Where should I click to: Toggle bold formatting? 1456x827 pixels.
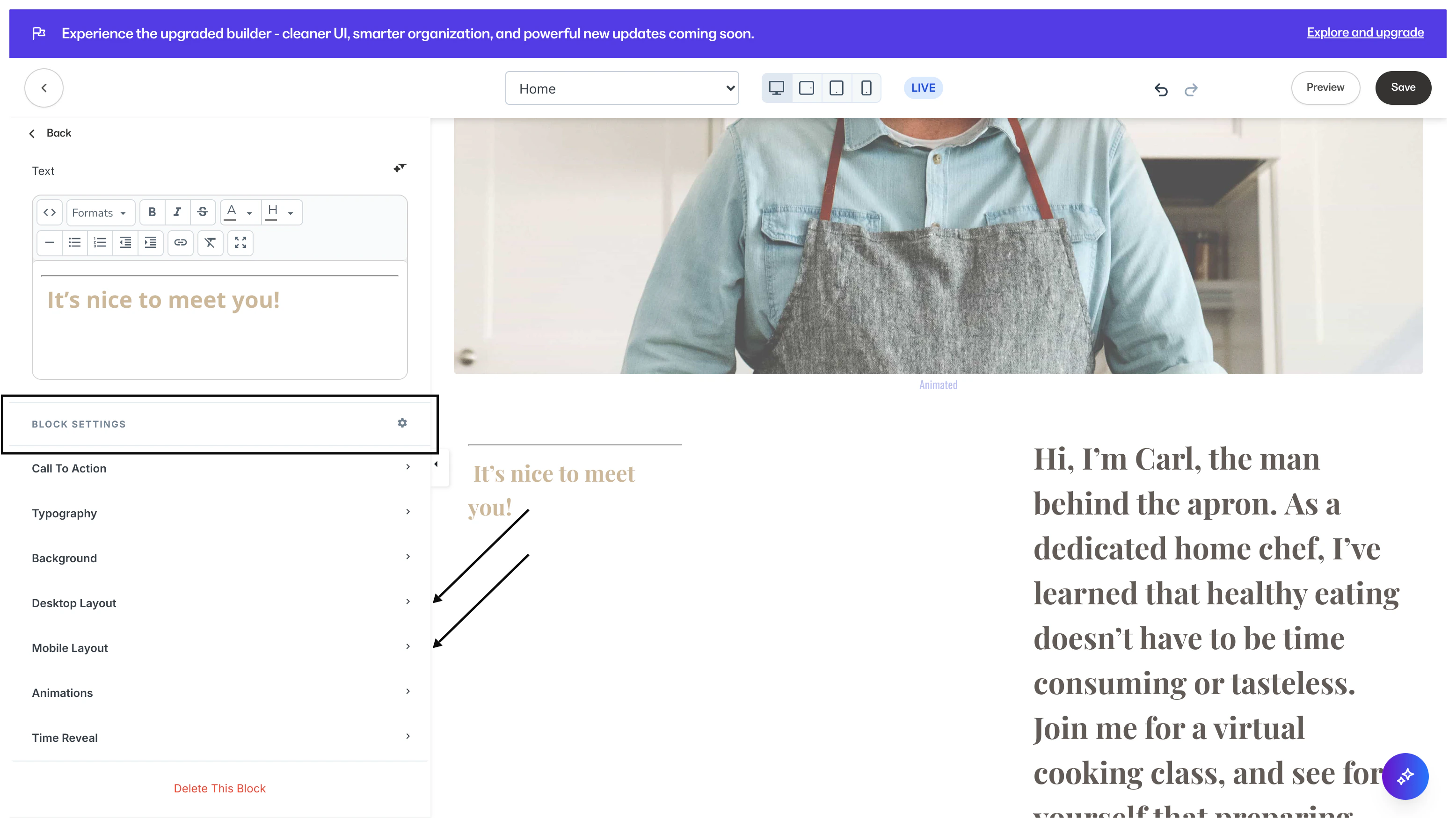point(152,212)
